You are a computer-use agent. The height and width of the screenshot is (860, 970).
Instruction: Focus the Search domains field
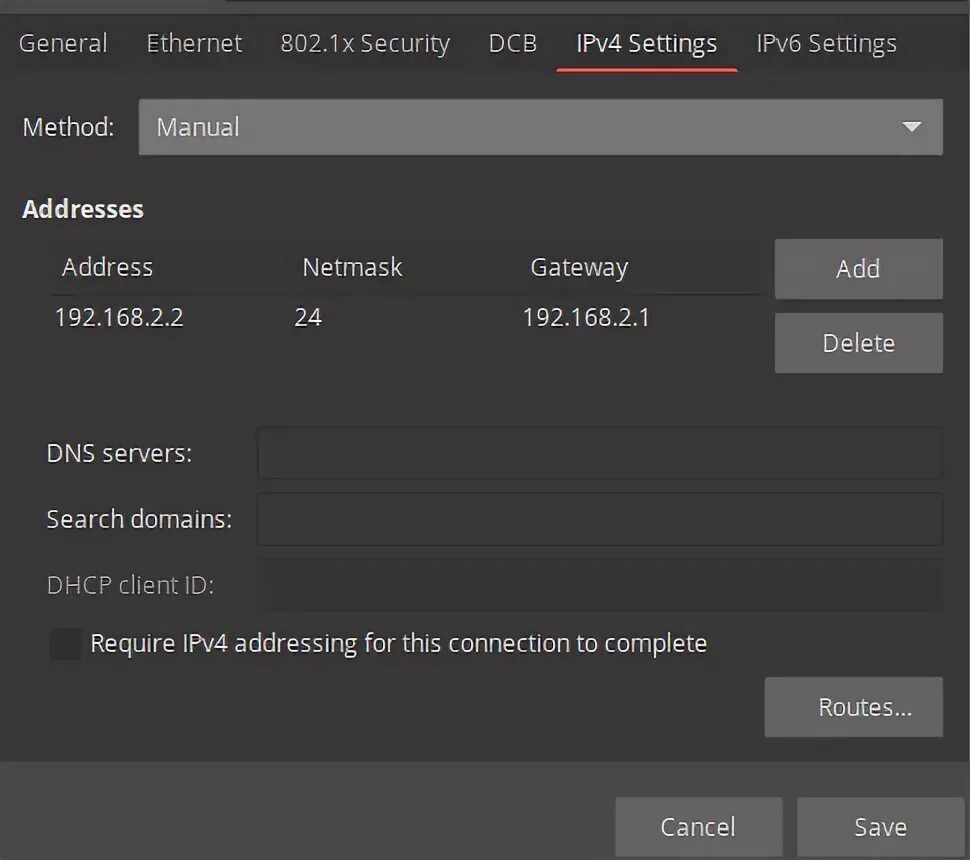pos(599,519)
